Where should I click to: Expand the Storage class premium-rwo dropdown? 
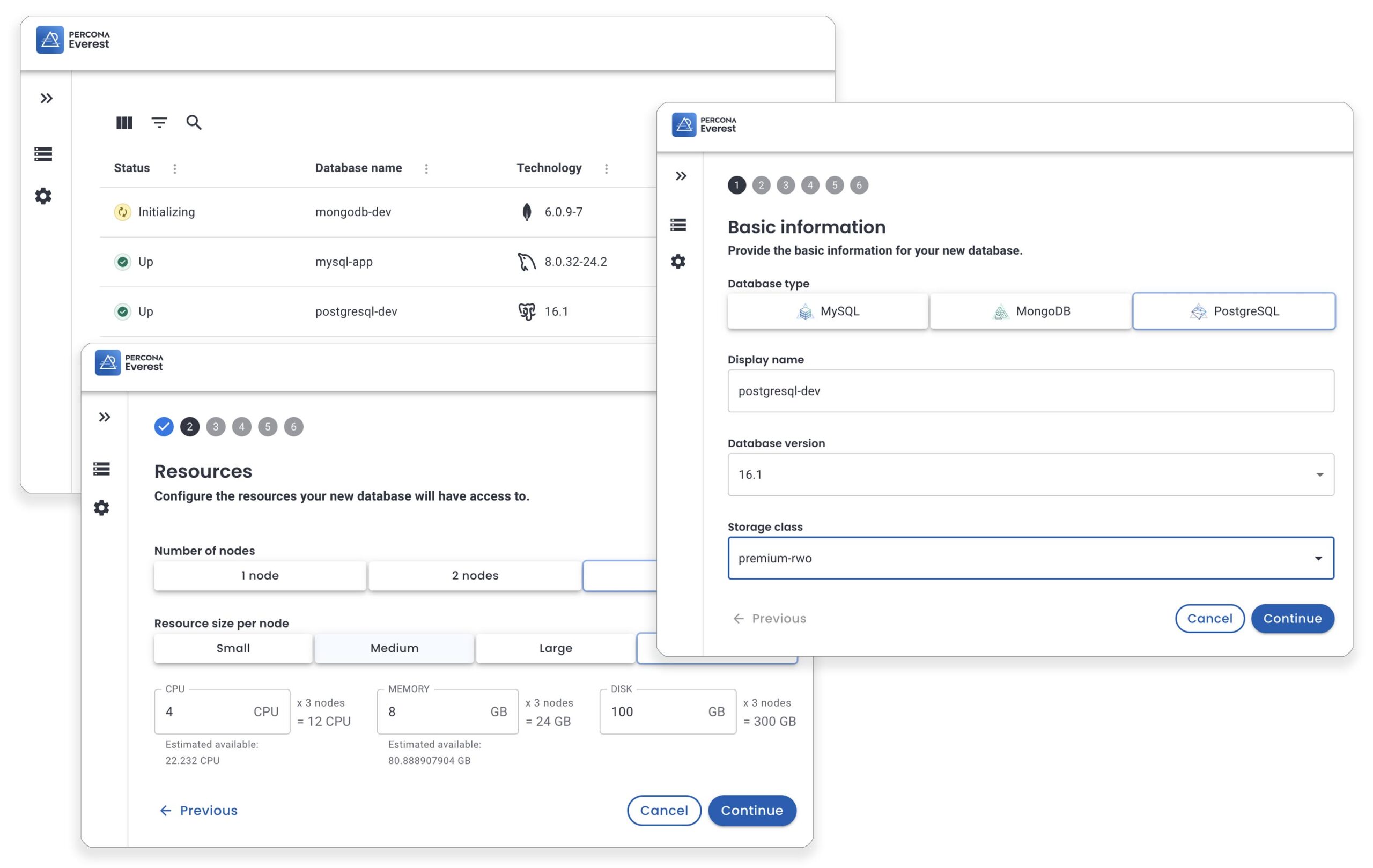point(1030,559)
